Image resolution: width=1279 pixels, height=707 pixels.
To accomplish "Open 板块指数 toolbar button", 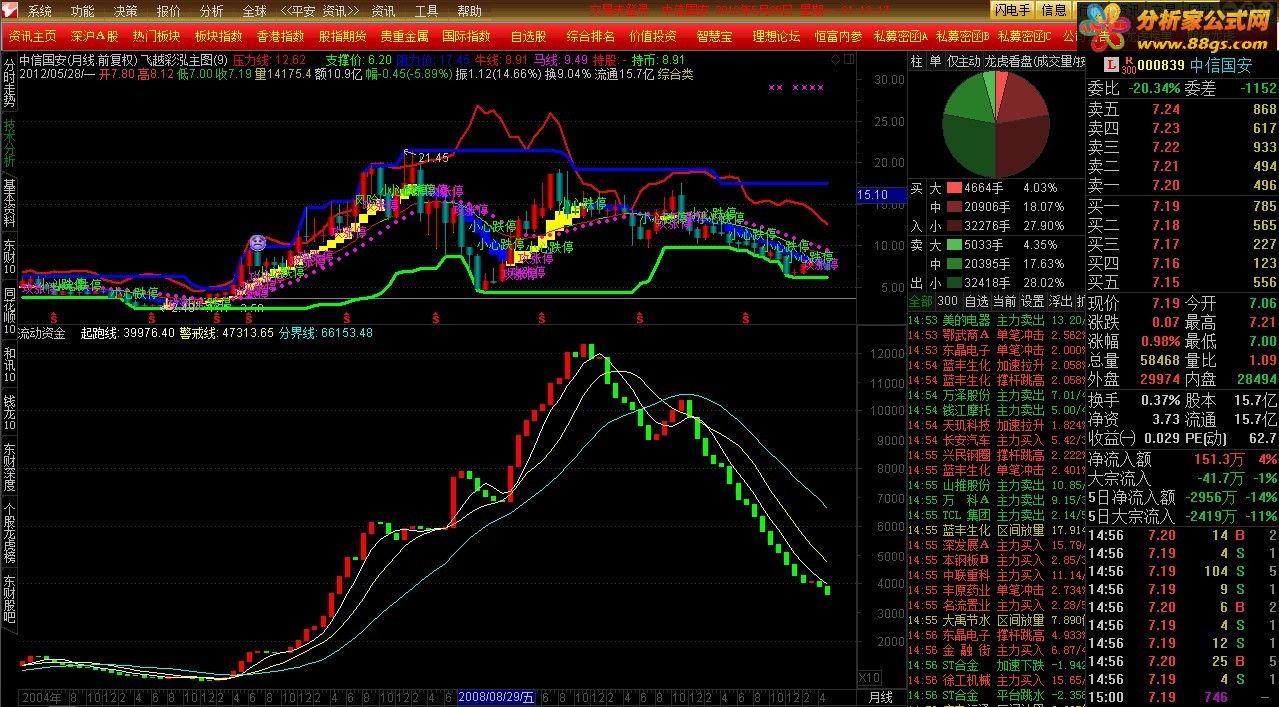I will pos(218,36).
